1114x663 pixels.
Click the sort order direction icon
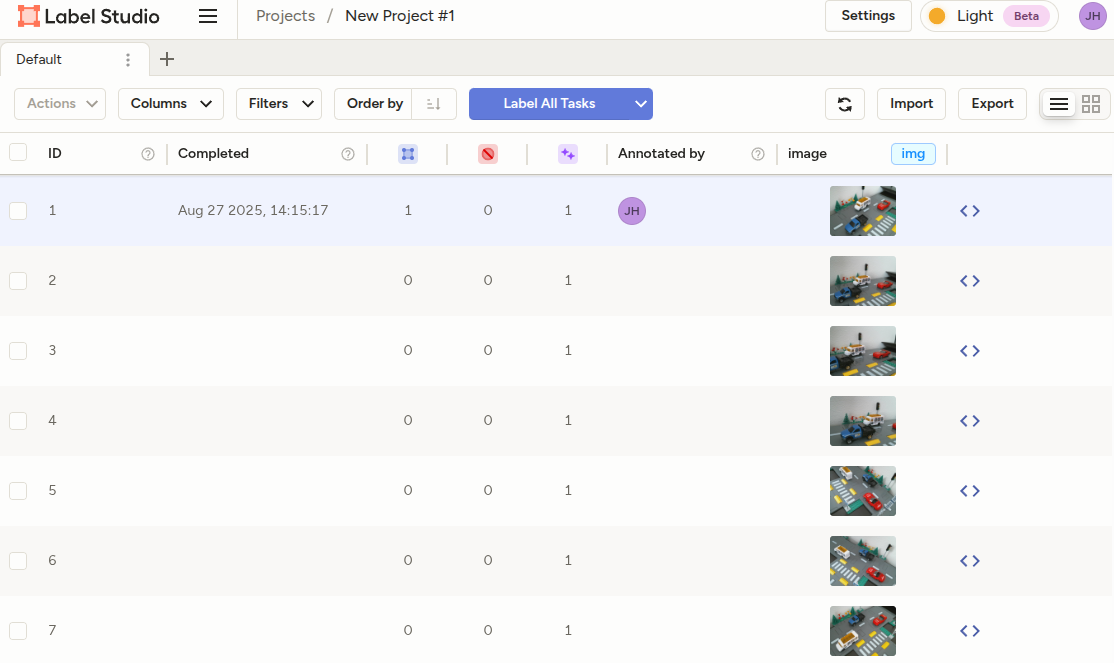pos(434,104)
